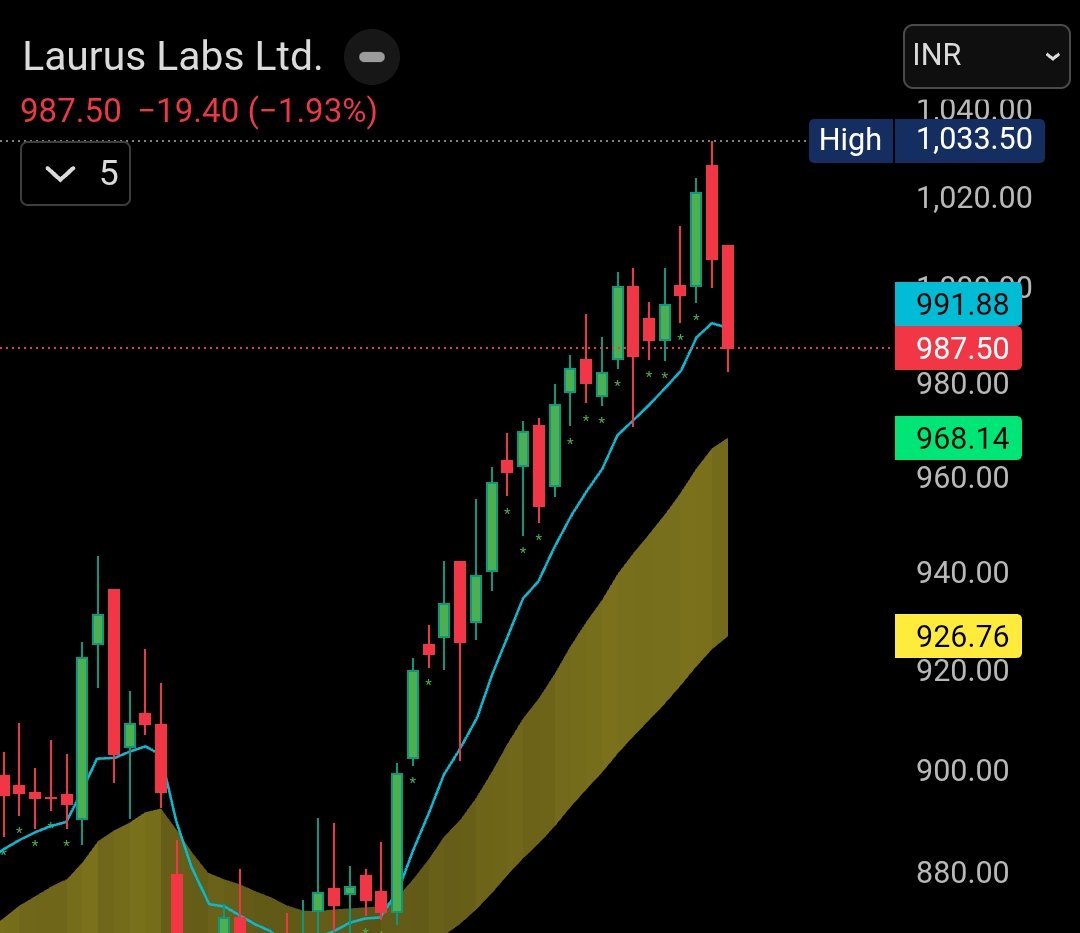Click the minus icon beside Laurus Labs Ltd.
This screenshot has width=1080, height=933.
coord(372,57)
